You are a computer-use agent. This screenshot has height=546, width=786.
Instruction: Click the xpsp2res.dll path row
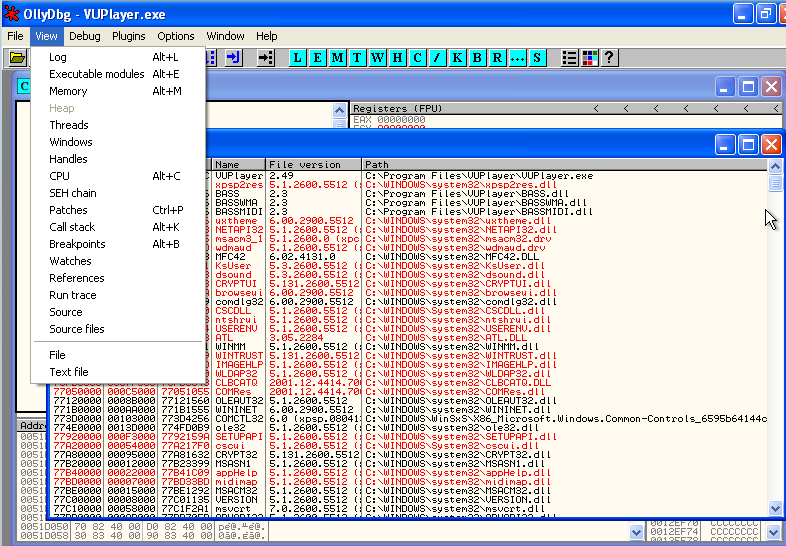pyautogui.click(x=461, y=185)
